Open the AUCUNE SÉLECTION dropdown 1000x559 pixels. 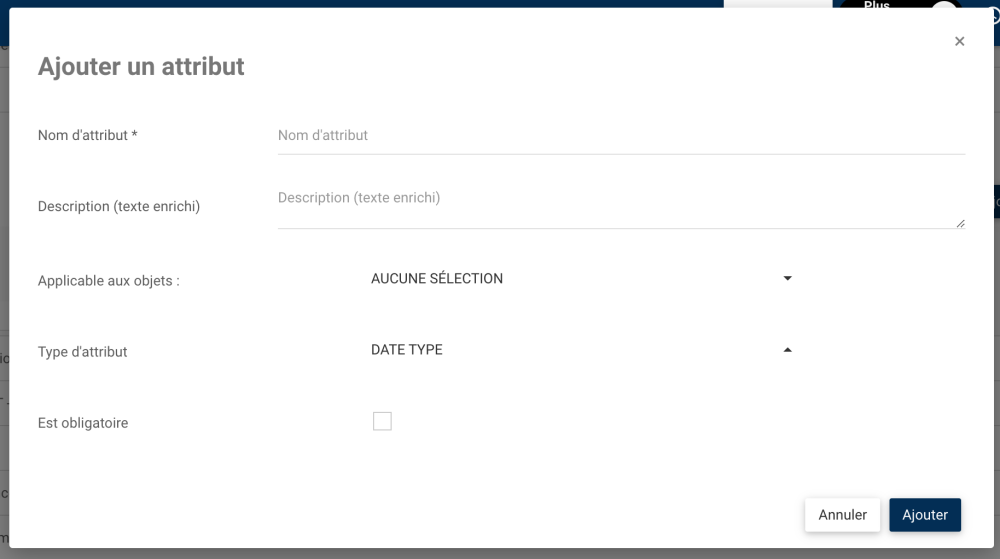pyautogui.click(x=580, y=279)
